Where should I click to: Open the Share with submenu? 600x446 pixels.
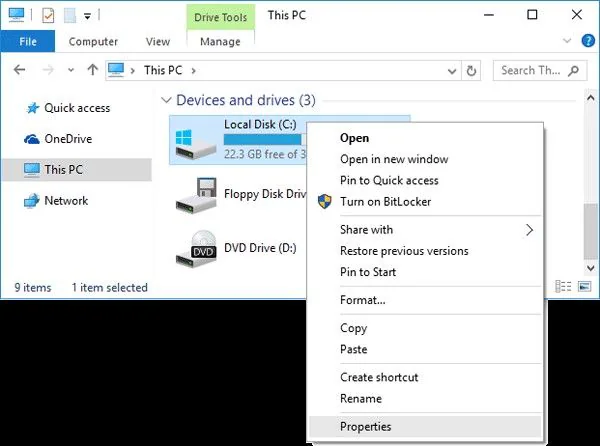(426, 230)
